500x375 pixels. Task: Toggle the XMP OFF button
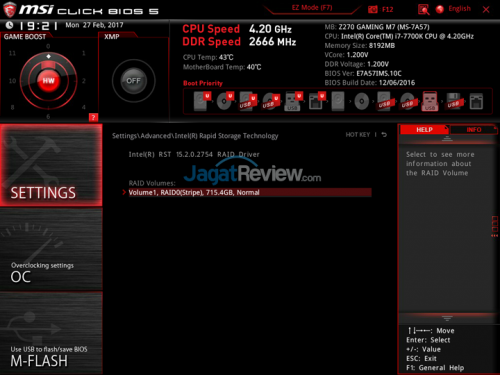133,81
